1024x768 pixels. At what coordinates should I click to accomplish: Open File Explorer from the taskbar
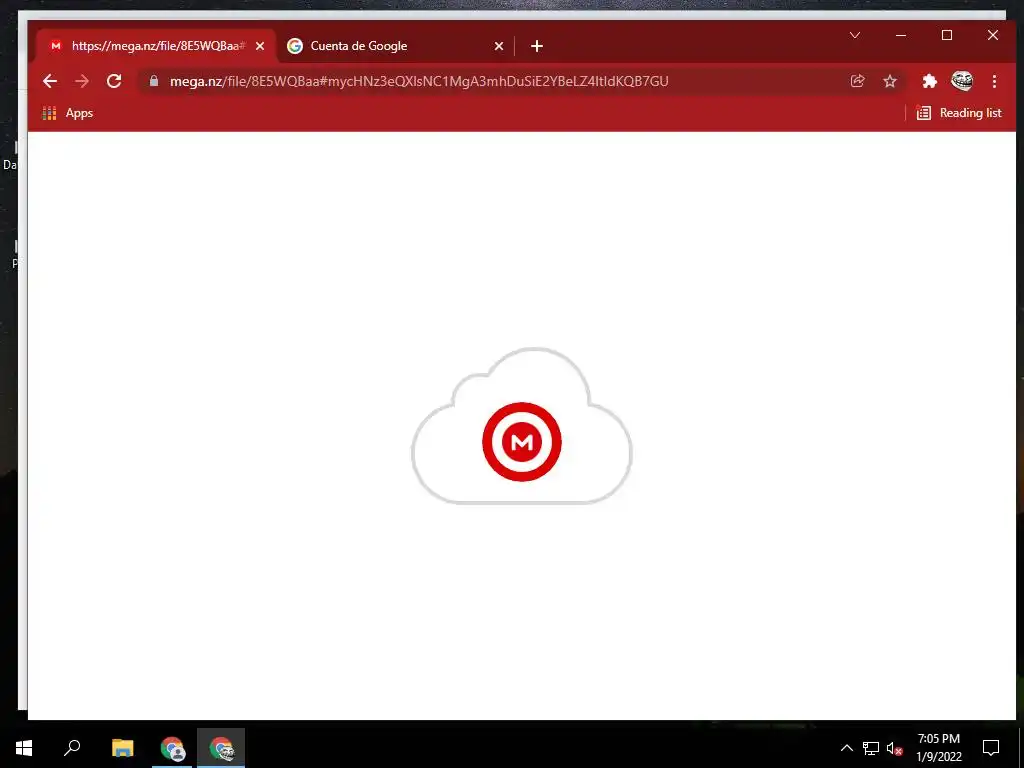click(122, 748)
